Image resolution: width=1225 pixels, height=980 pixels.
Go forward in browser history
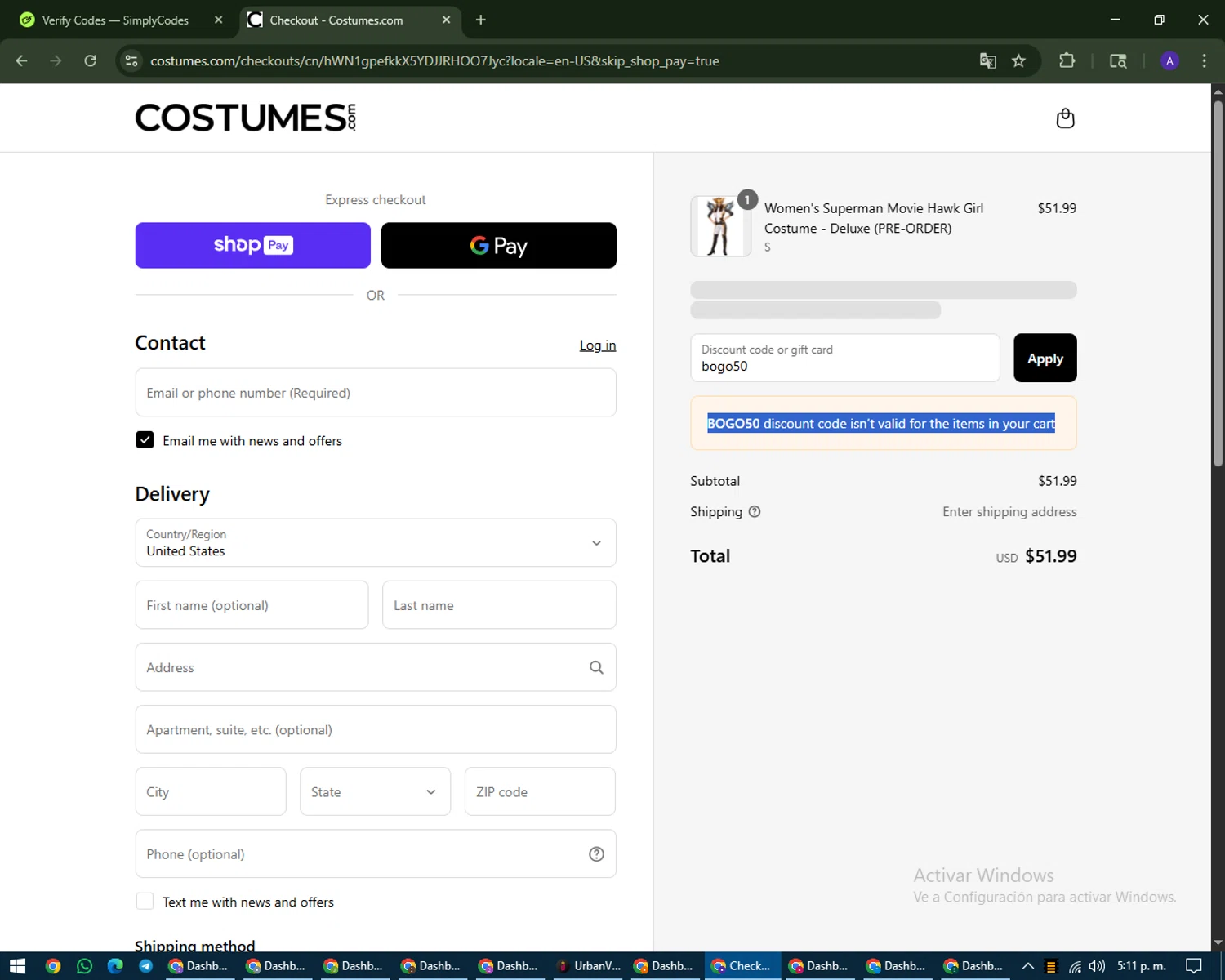pyautogui.click(x=56, y=60)
